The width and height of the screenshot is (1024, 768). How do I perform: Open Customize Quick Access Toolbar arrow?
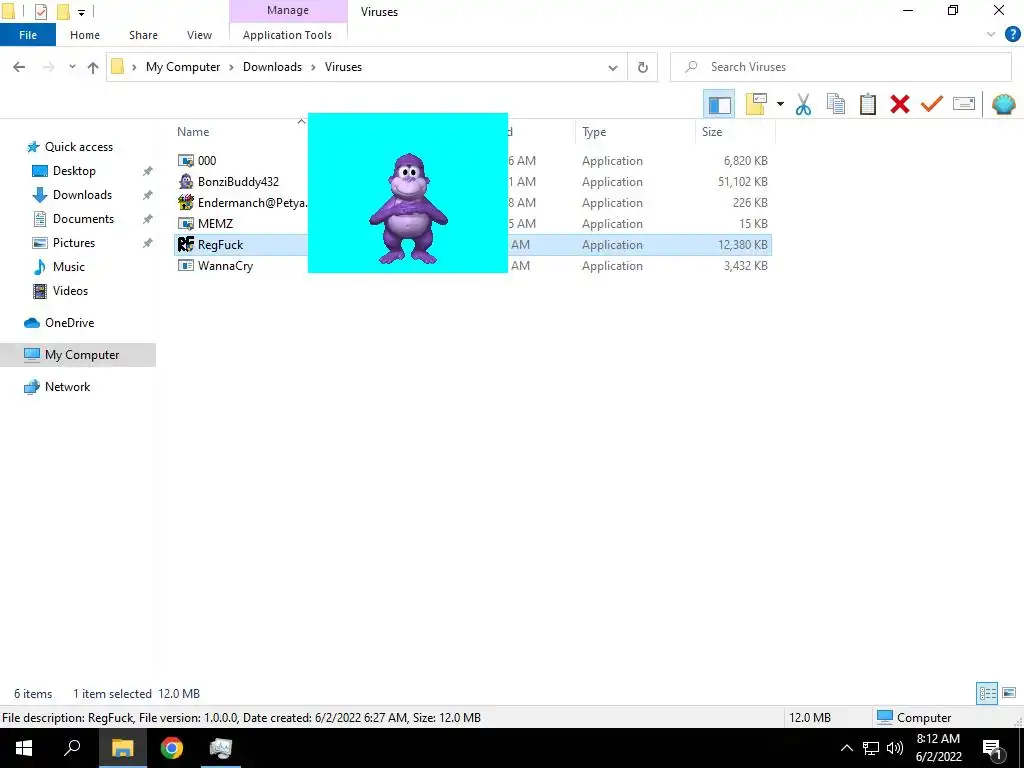(x=82, y=12)
